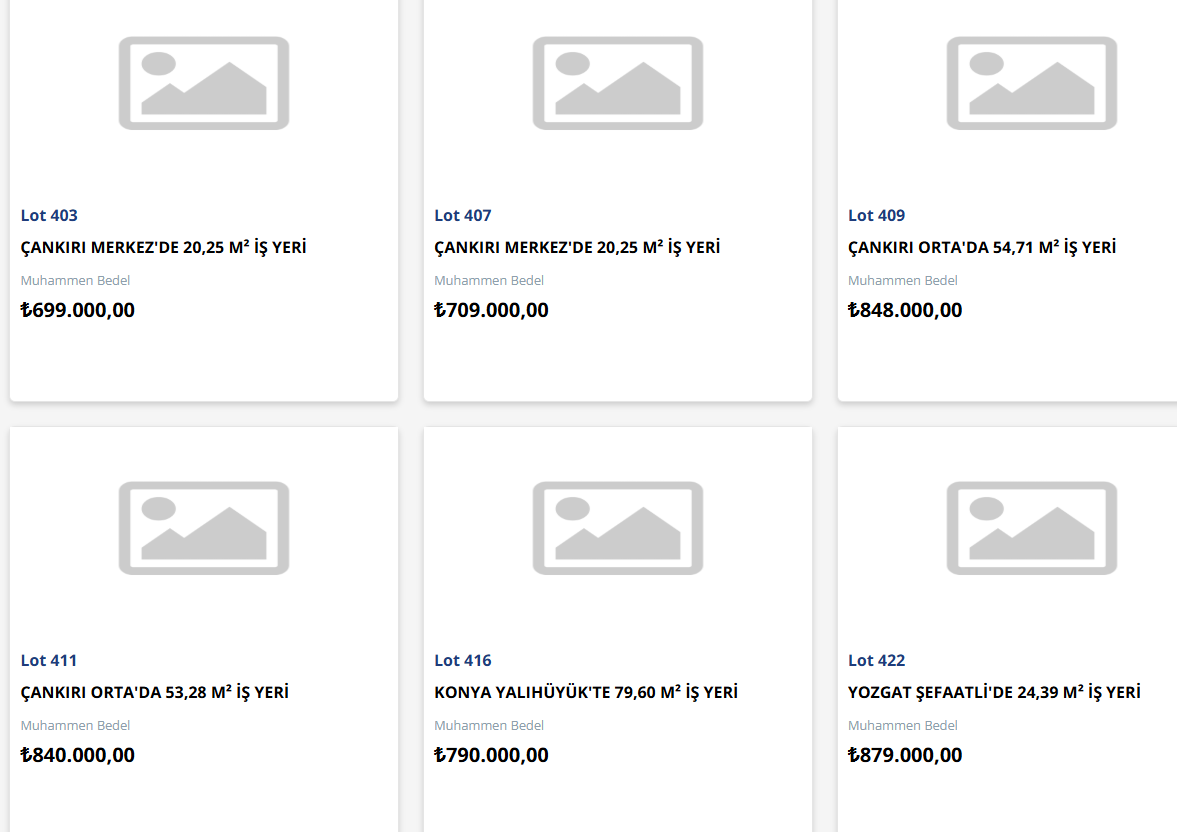Image resolution: width=1177 pixels, height=832 pixels.
Task: Click the Lot 422 label
Action: coord(876,661)
